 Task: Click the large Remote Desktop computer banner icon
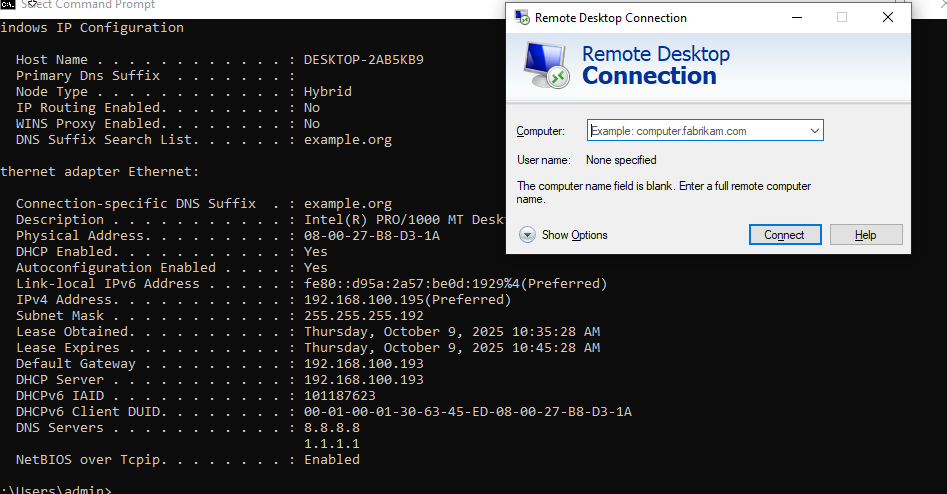546,65
